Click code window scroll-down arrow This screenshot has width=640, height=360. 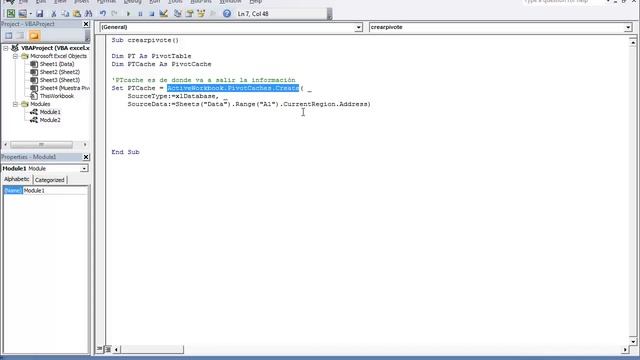(633, 341)
